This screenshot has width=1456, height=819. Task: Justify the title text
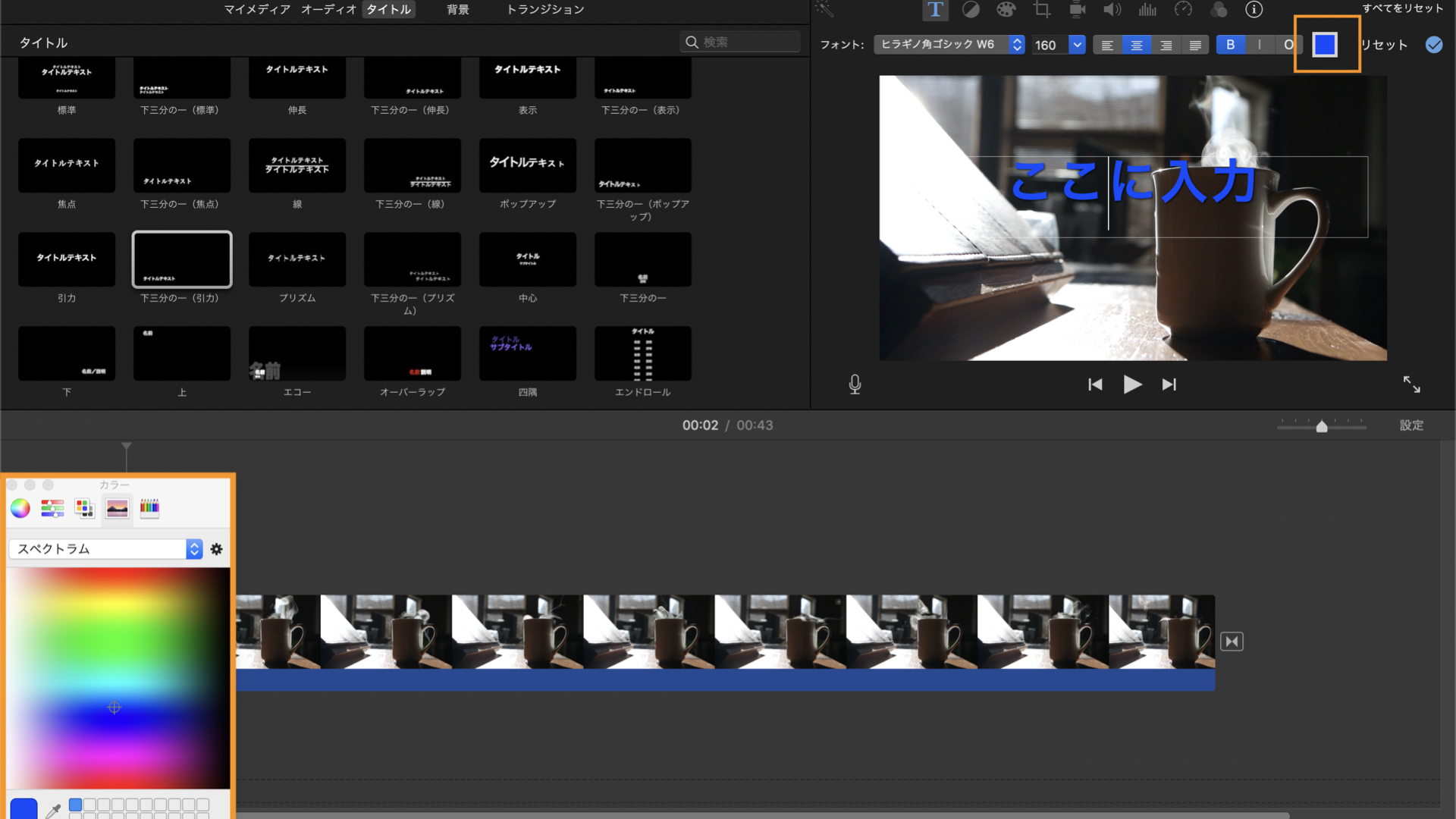click(x=1195, y=45)
